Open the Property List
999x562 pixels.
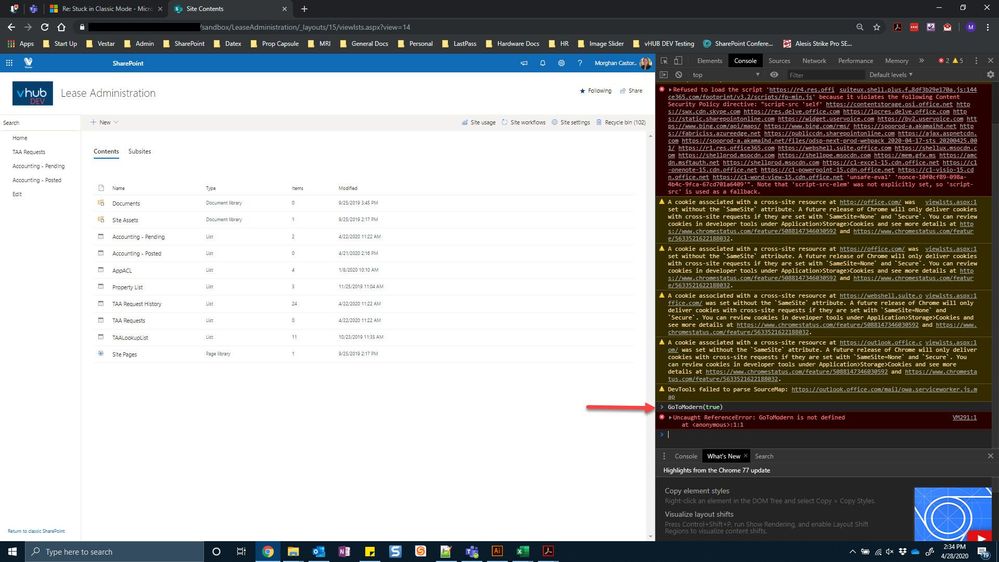[x=127, y=287]
